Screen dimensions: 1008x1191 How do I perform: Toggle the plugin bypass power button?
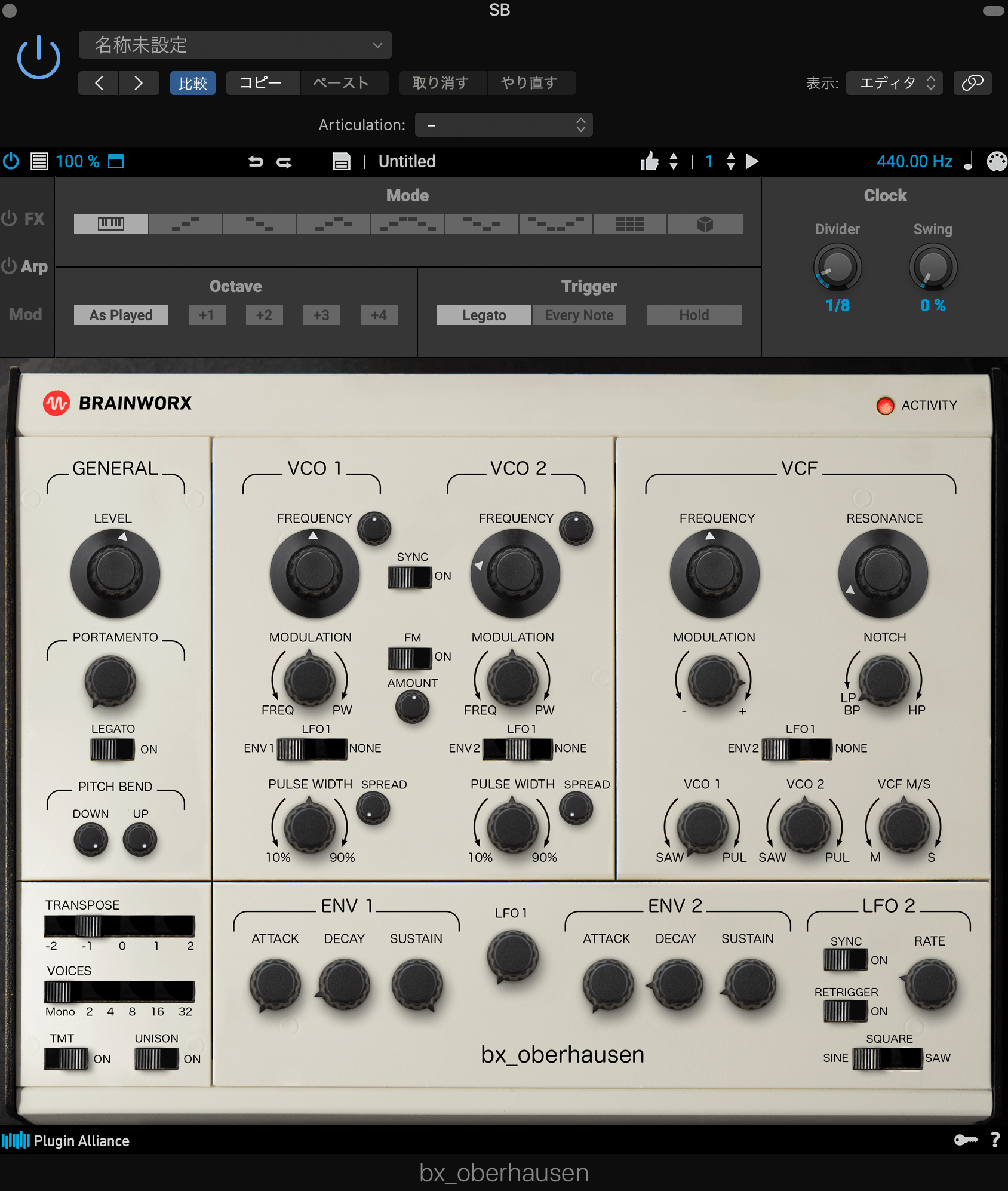pyautogui.click(x=39, y=57)
